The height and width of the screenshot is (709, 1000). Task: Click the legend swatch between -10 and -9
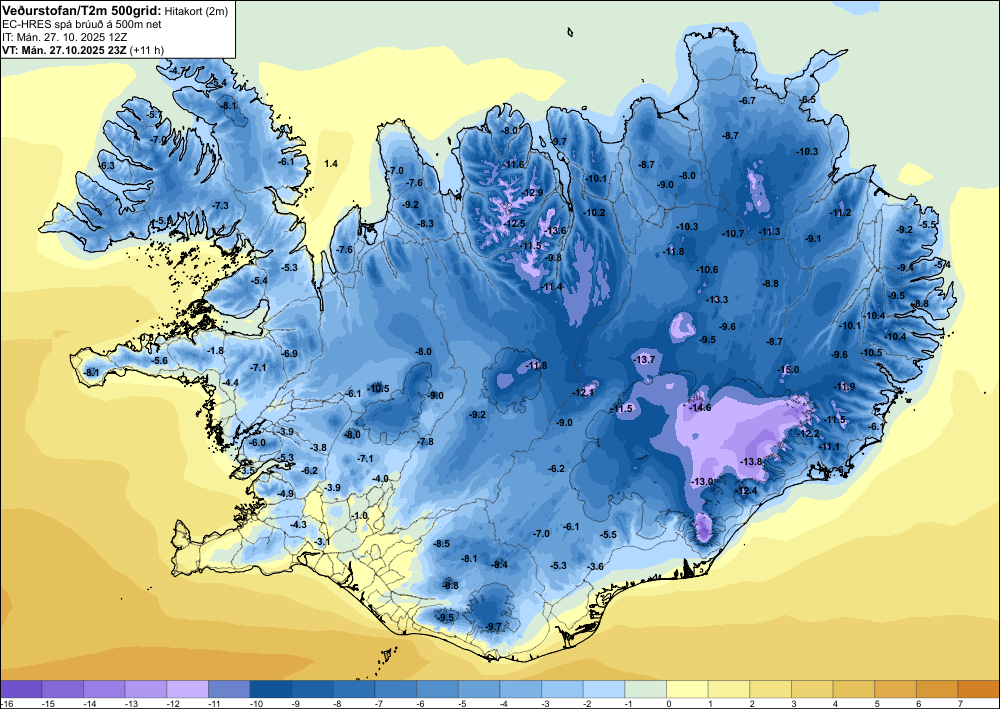click(271, 689)
